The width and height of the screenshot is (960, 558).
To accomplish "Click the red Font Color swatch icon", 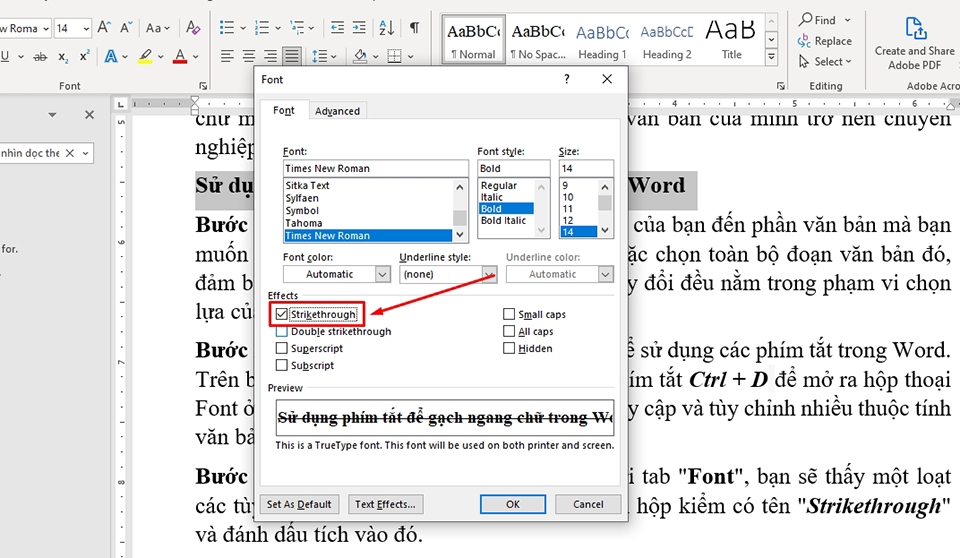I will coord(180,57).
